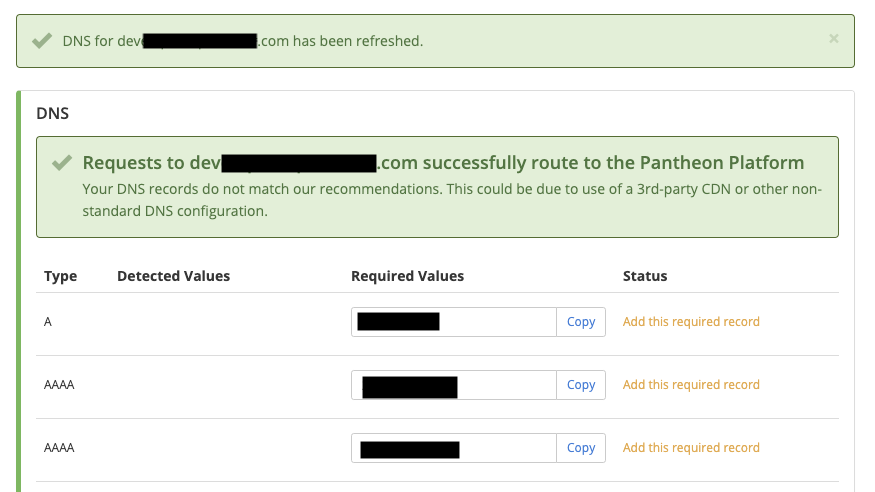Dismiss the DNS refreshed notification
This screenshot has height=492, width=875.
[833, 38]
